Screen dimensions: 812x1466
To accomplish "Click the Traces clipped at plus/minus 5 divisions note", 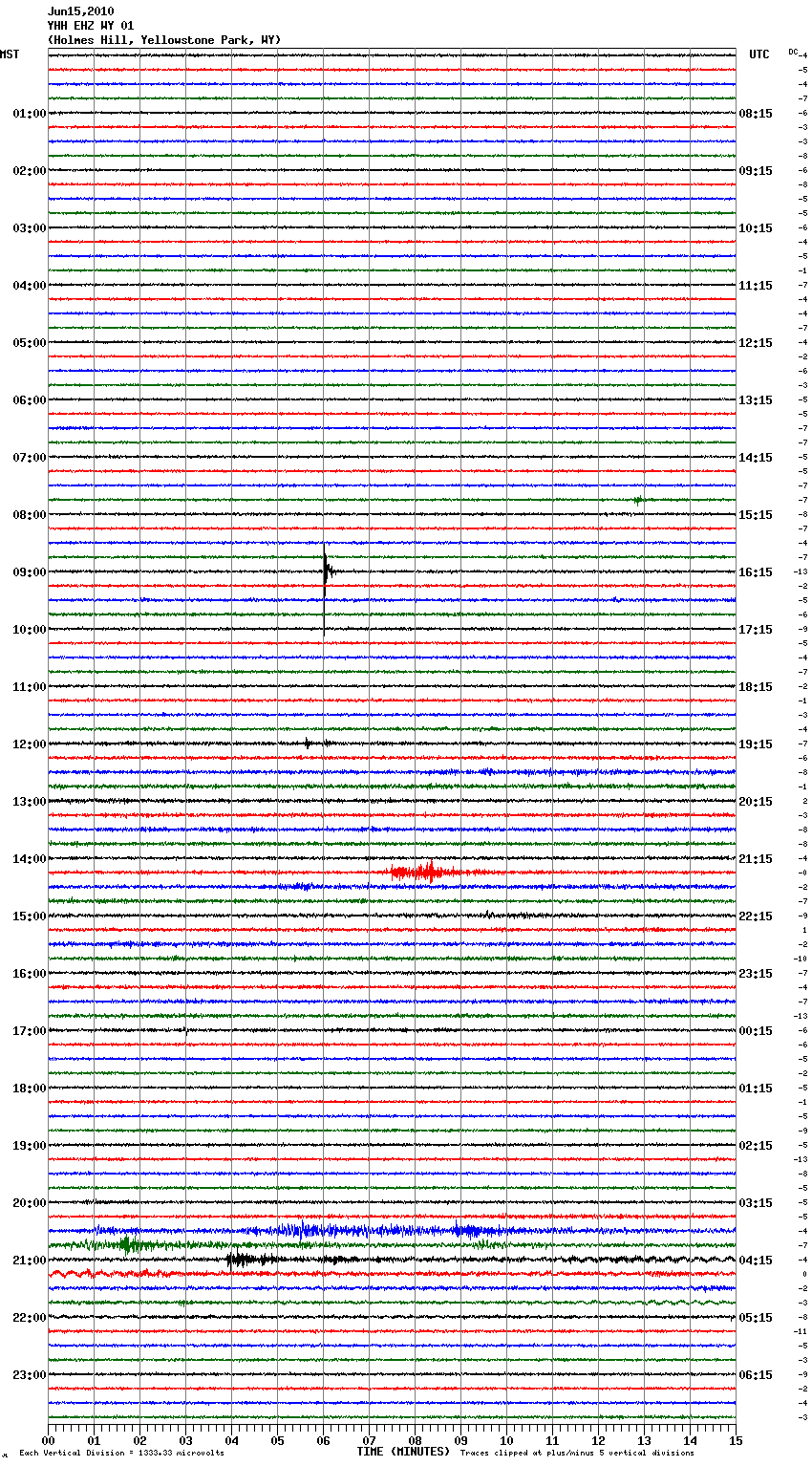I will 577,1453.
